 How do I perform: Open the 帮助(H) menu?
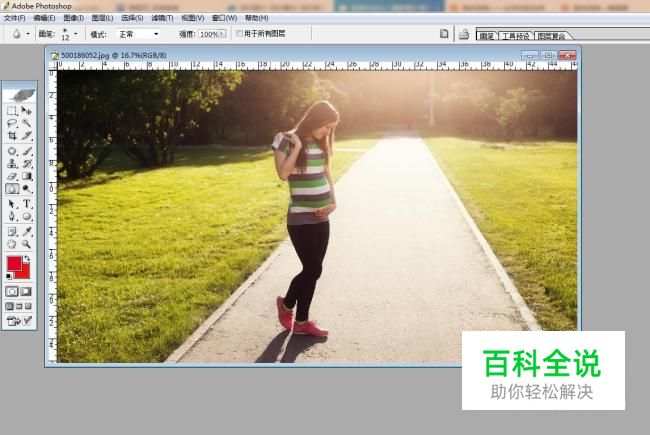point(257,18)
